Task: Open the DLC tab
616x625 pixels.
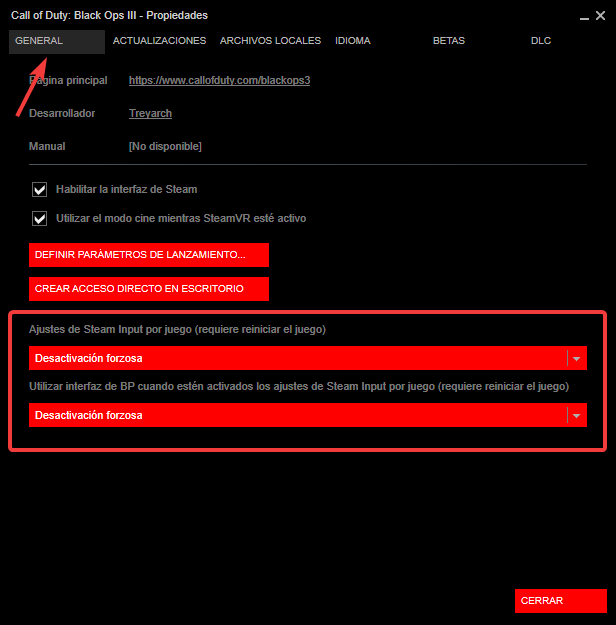Action: [541, 41]
